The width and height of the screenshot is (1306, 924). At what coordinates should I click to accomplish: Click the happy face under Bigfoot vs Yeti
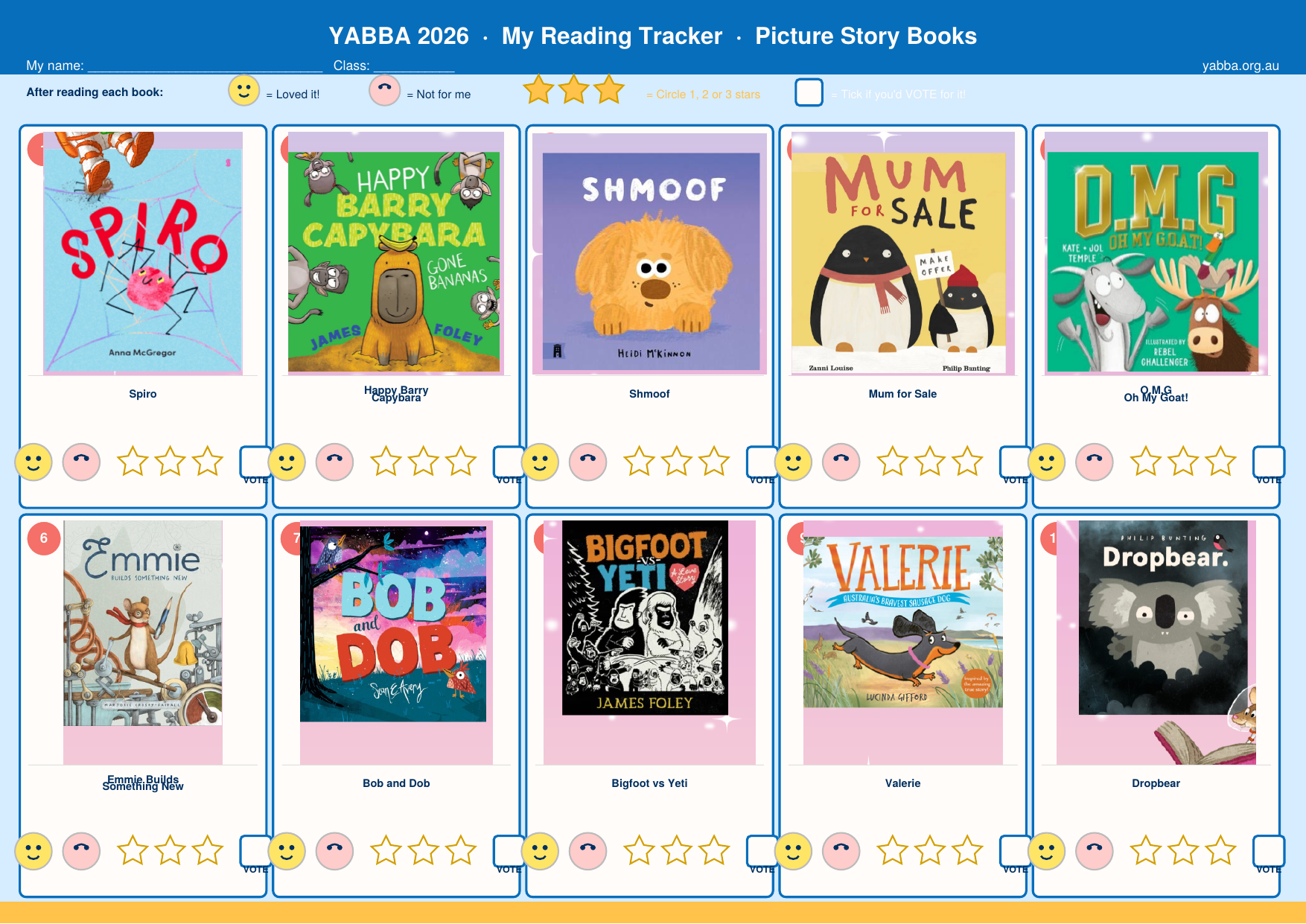point(540,851)
